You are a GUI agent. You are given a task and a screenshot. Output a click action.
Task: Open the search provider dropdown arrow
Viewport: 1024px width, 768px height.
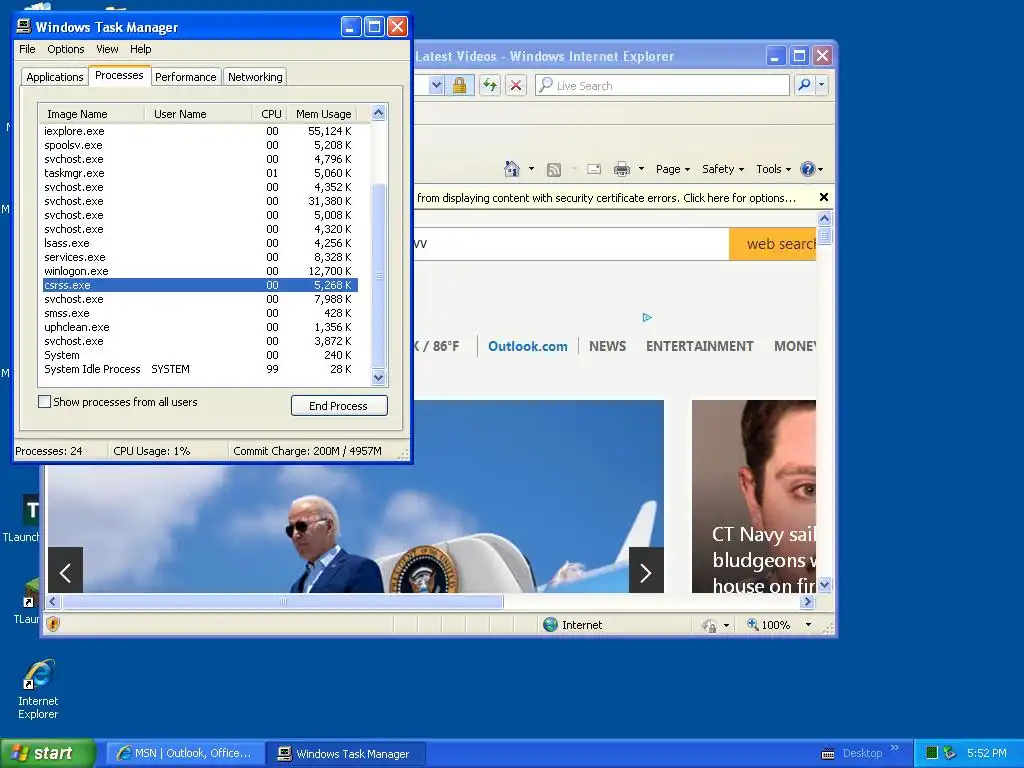point(822,85)
